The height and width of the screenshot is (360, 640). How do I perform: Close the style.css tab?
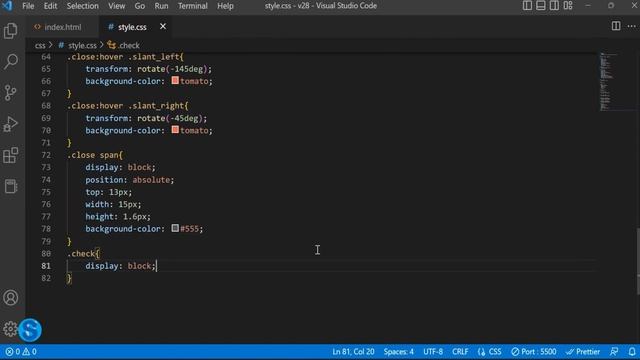(163, 27)
